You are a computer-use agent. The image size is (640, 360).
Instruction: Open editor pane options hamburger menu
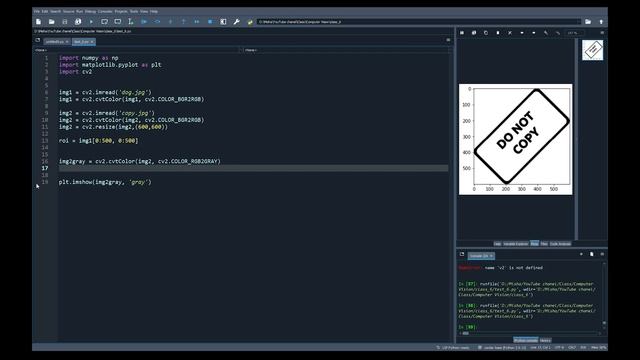448,40
